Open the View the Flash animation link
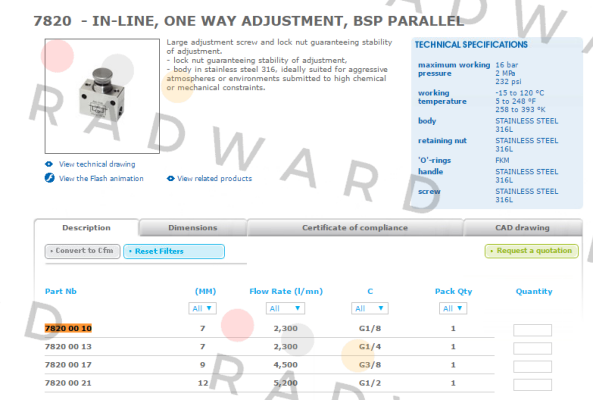This screenshot has width=593, height=400. click(x=101, y=178)
